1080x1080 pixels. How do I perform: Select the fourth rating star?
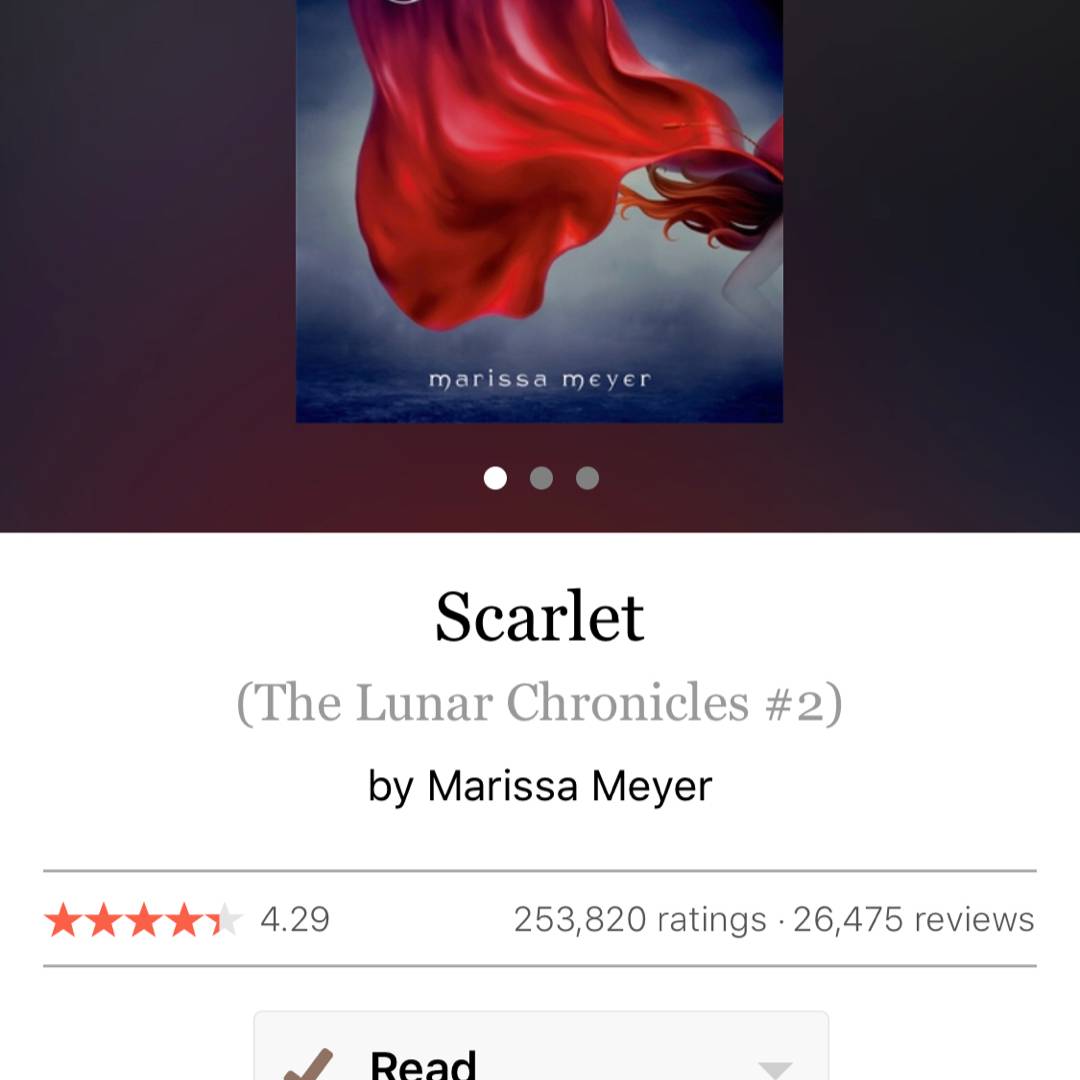click(x=184, y=920)
